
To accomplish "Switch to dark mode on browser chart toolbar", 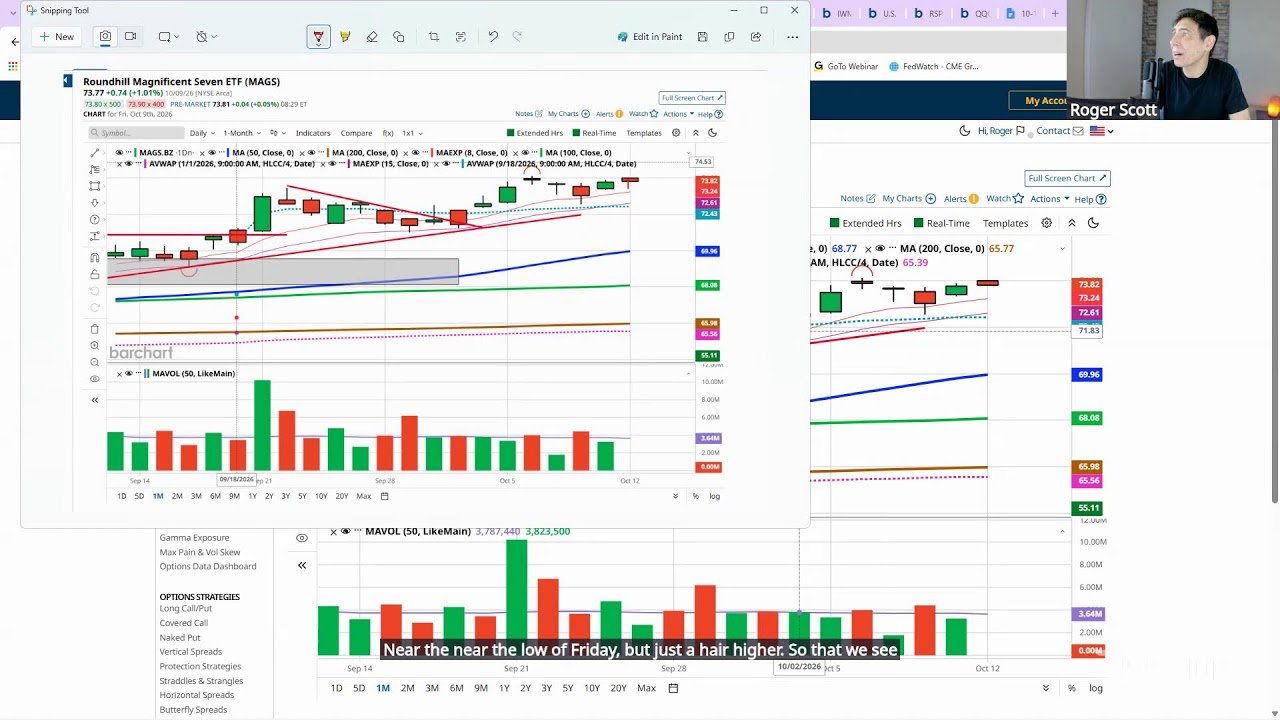I will 1094,223.
